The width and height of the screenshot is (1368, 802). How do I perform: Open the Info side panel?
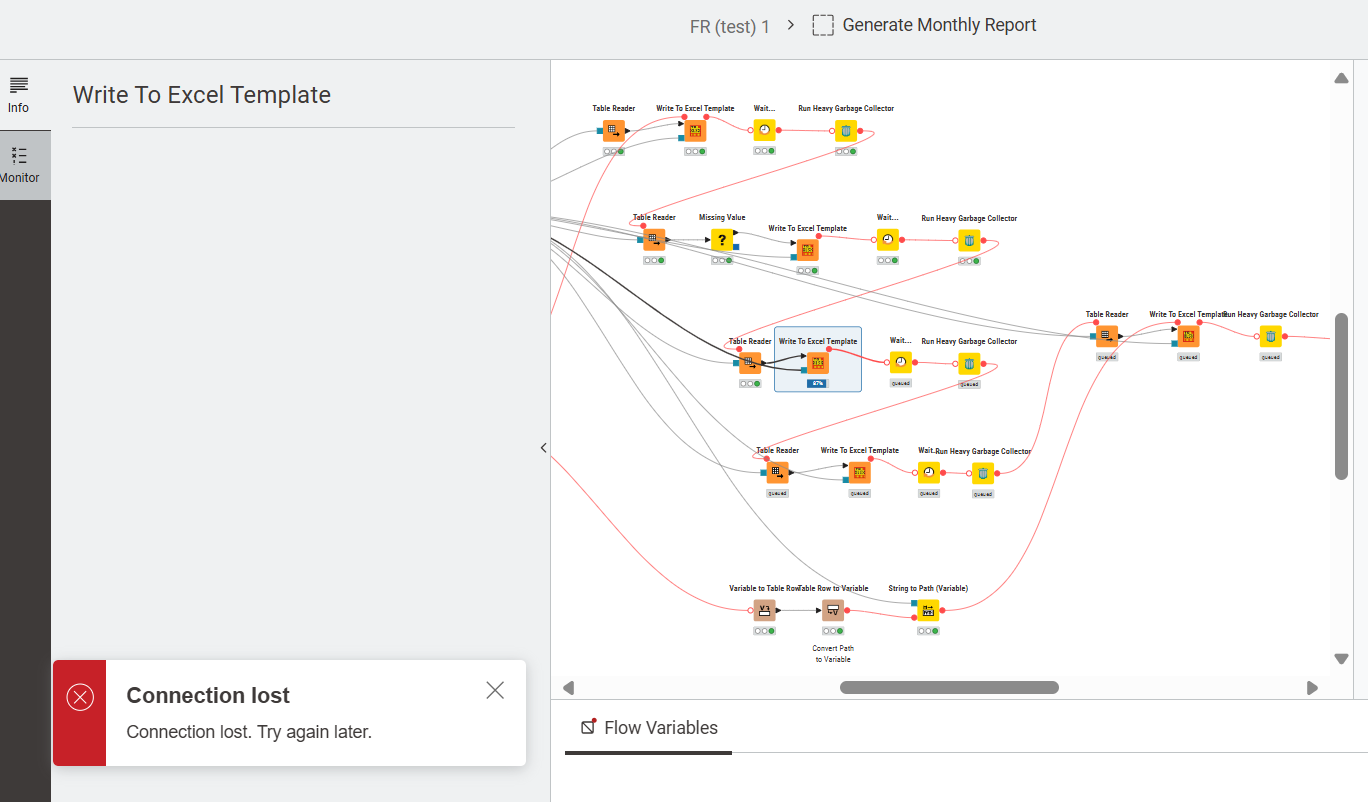[x=19, y=95]
